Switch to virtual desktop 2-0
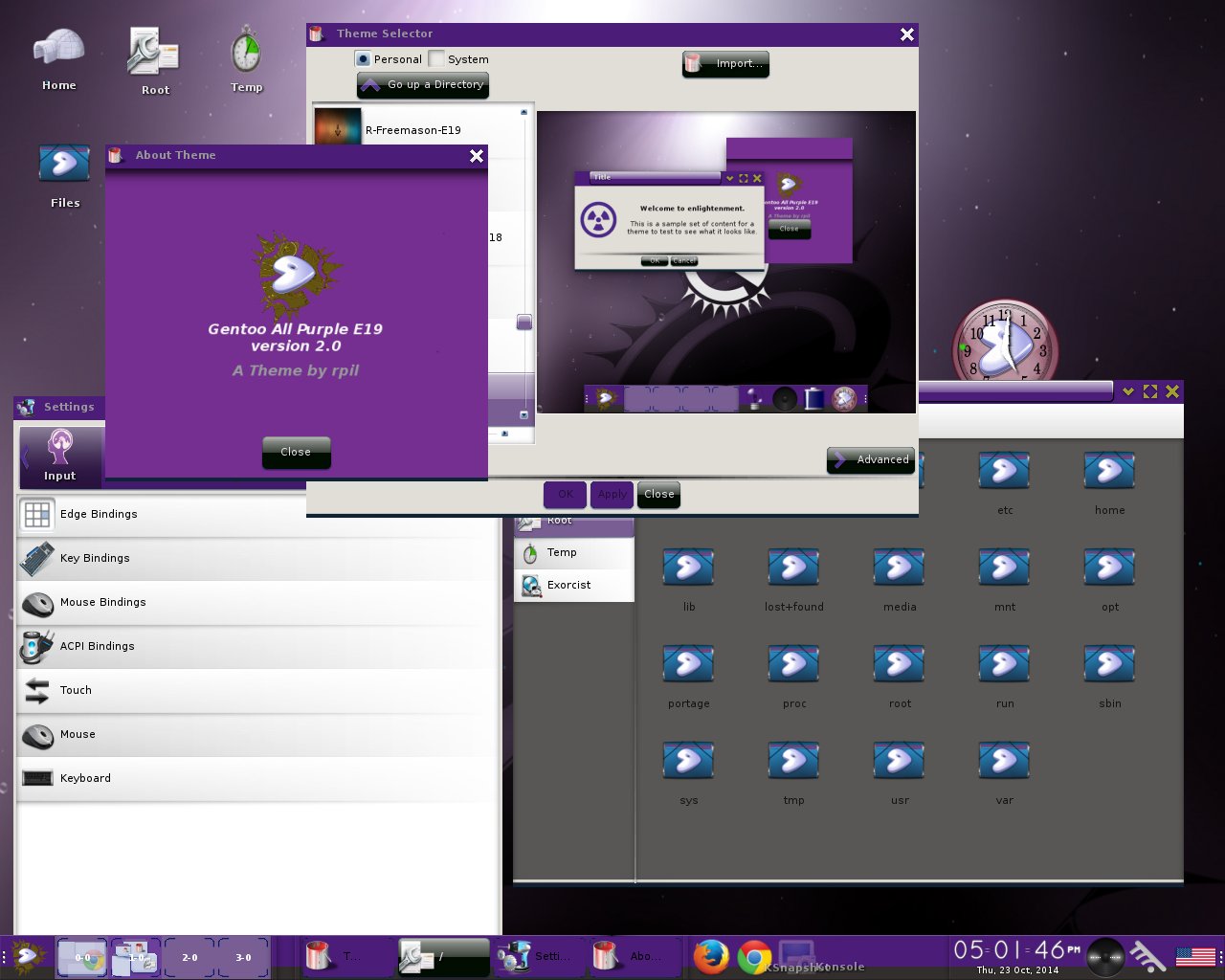Screen dimensions: 1225x980 click(x=189, y=957)
